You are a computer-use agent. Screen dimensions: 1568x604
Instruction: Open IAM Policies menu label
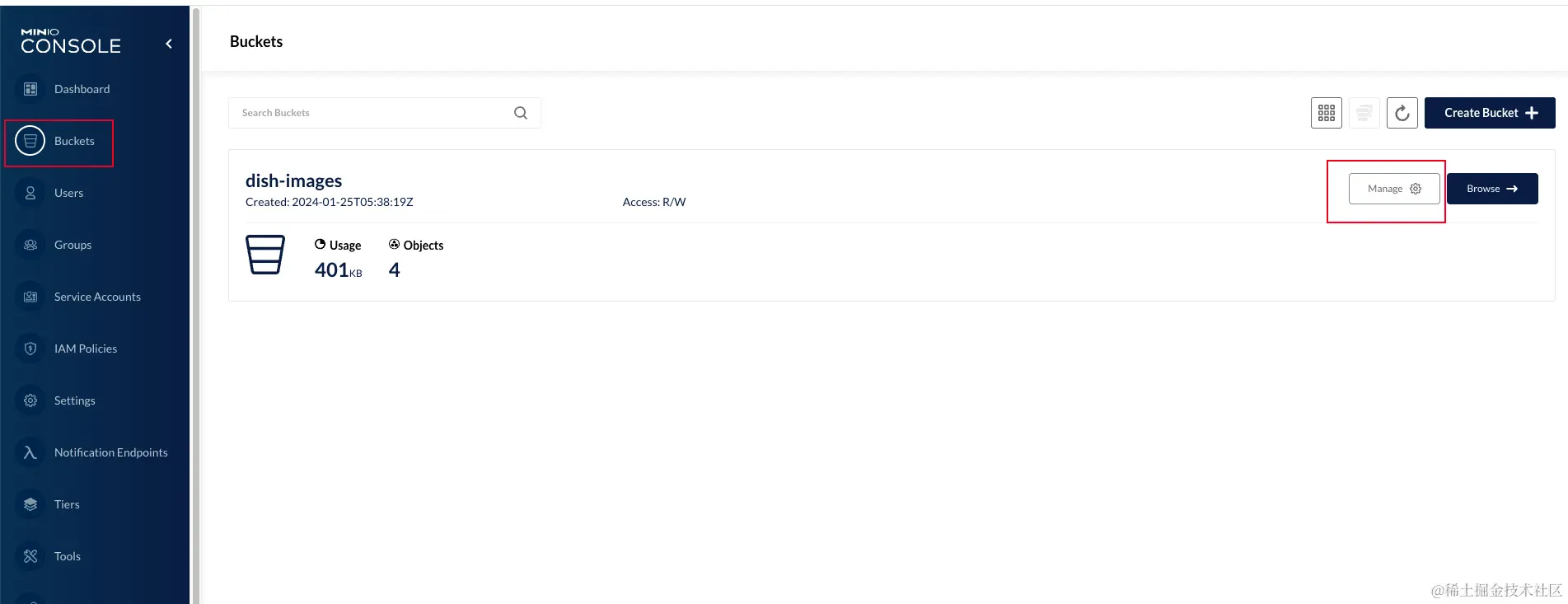86,349
